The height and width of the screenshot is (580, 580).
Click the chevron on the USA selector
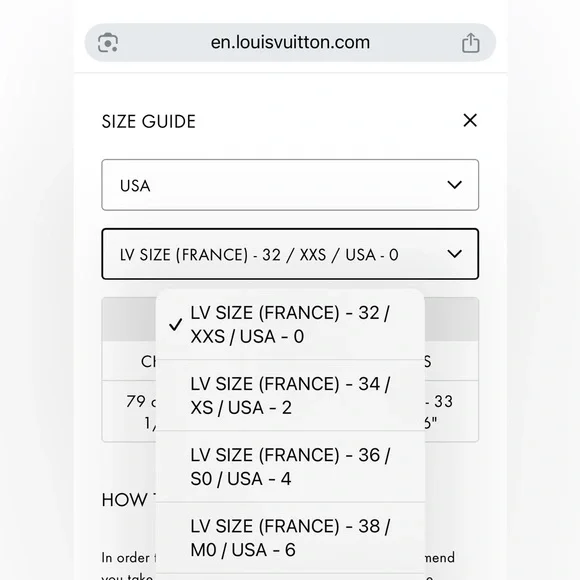454,185
